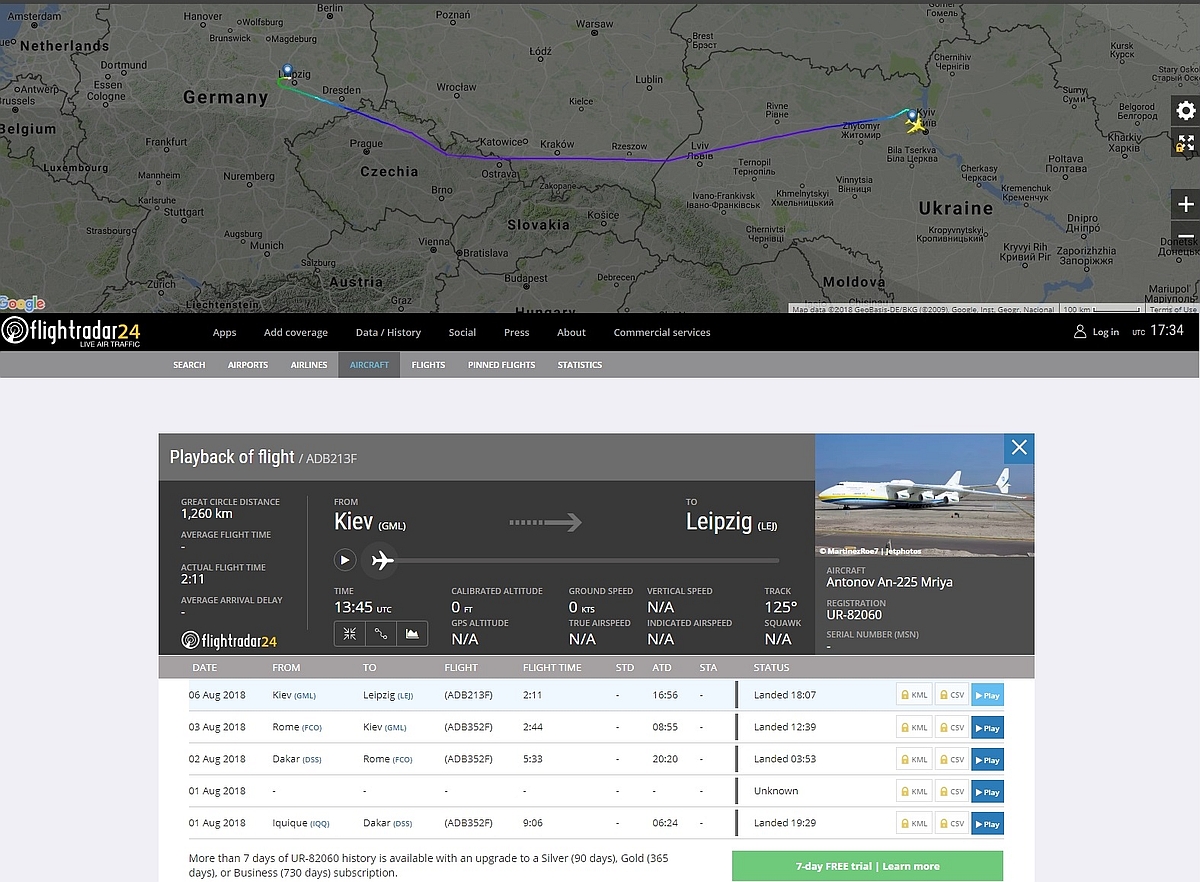
Task: Click the flightradar24 logo in the playback panel
Action: [229, 641]
